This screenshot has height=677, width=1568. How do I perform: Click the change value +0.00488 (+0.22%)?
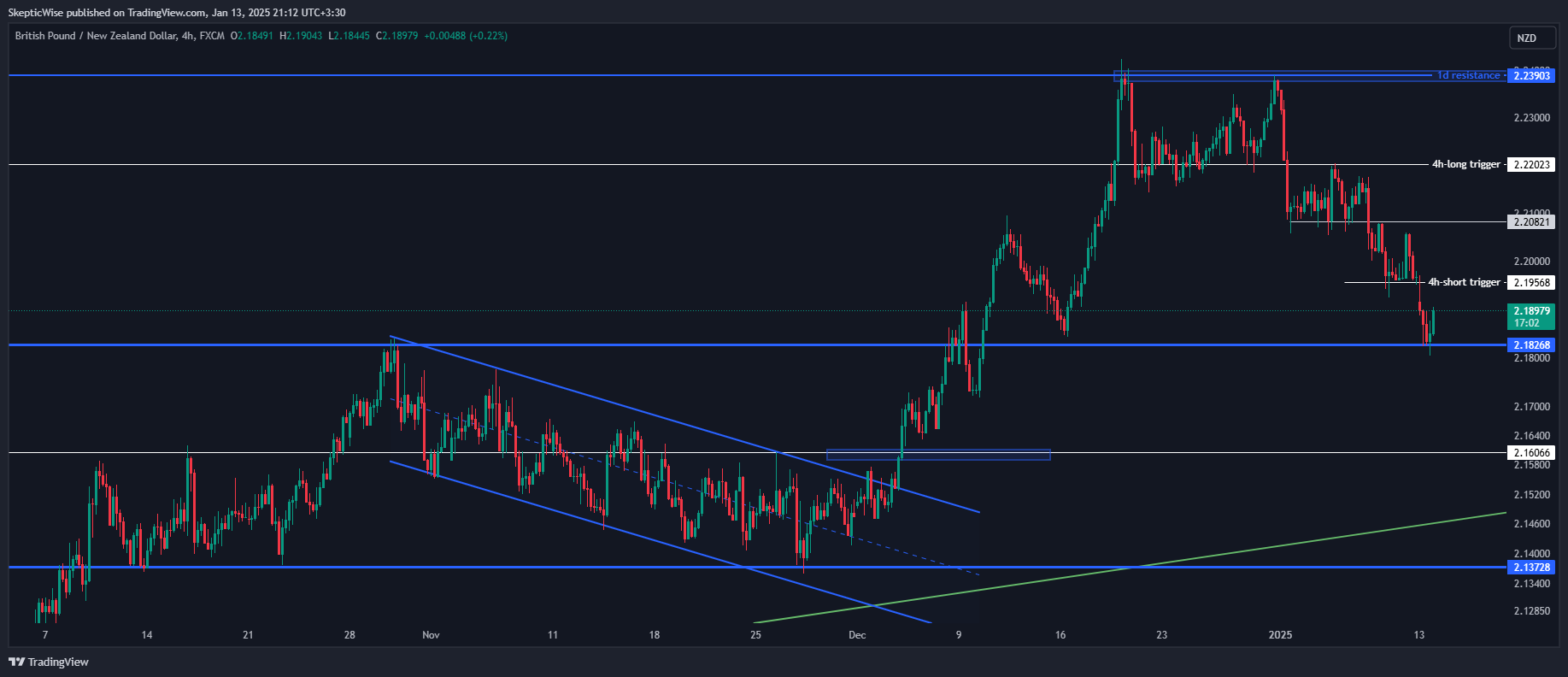click(x=466, y=36)
